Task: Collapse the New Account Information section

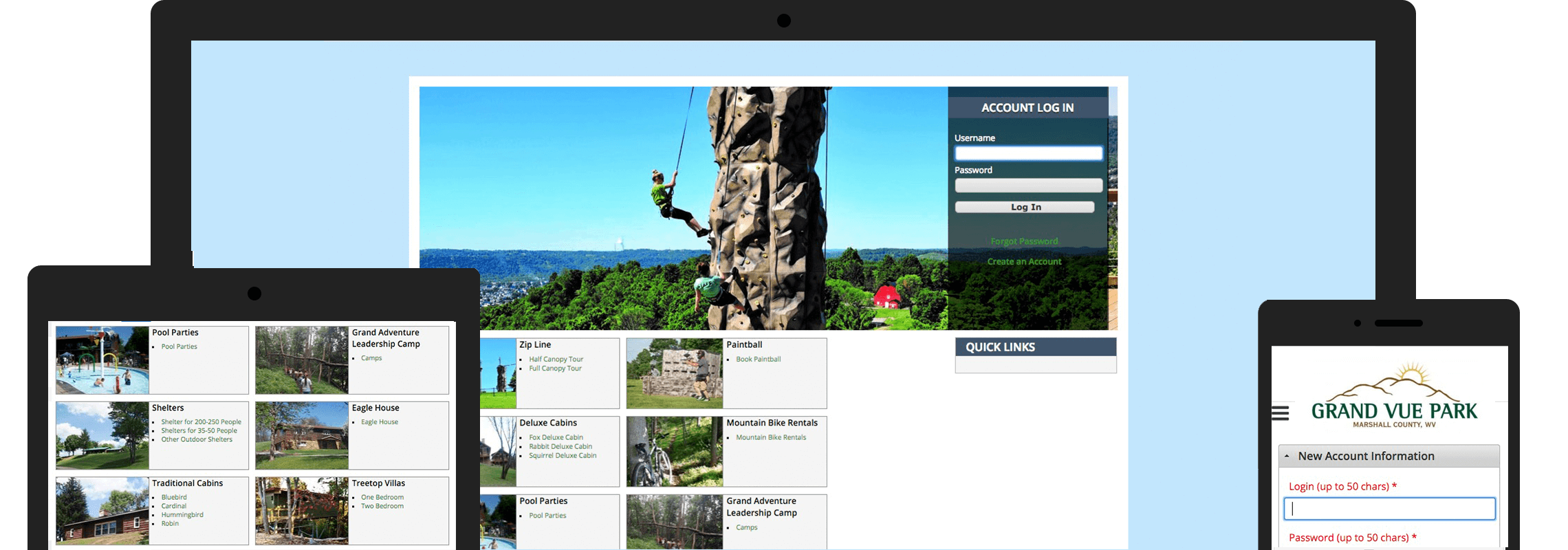Action: pos(1287,456)
